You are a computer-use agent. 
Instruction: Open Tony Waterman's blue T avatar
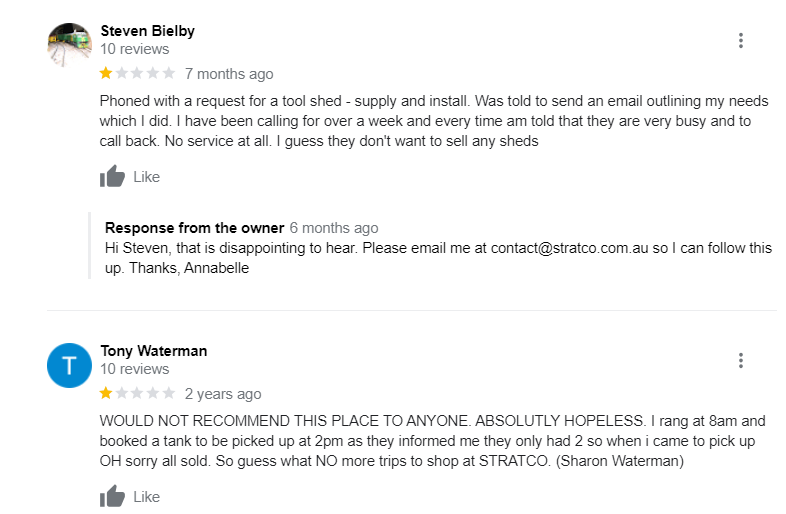[x=69, y=365]
